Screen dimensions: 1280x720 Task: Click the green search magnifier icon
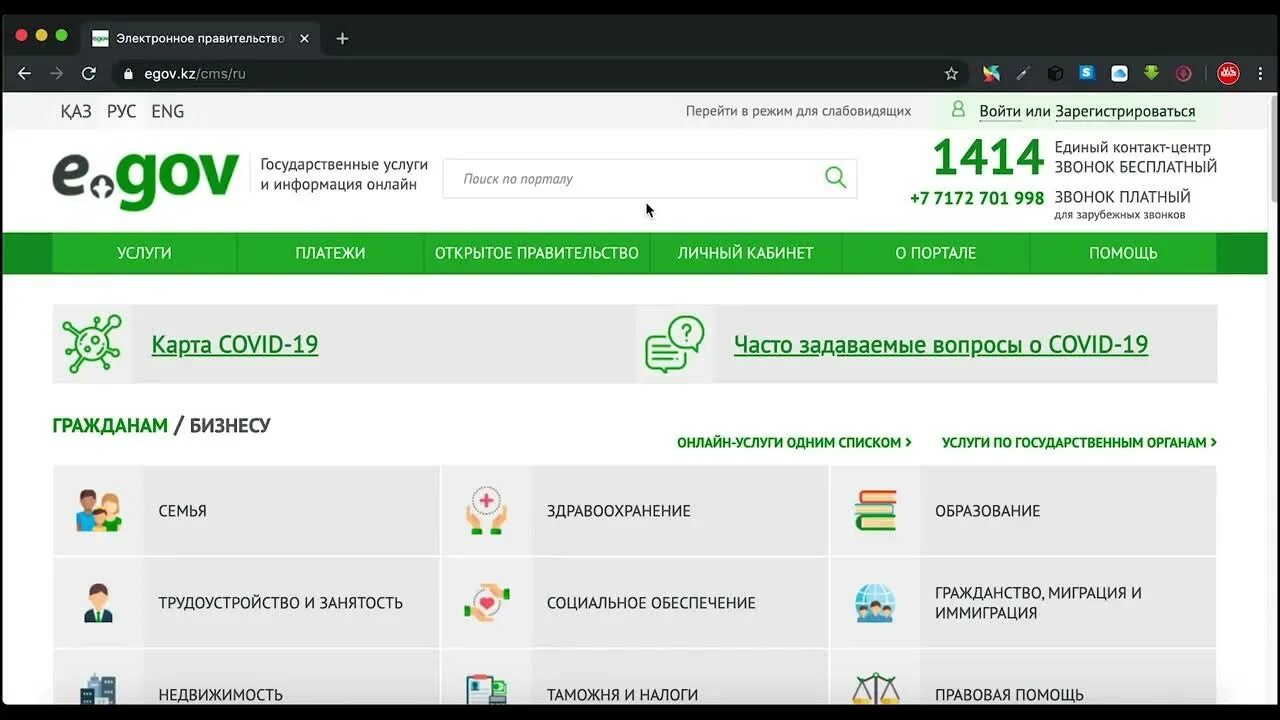(x=835, y=177)
